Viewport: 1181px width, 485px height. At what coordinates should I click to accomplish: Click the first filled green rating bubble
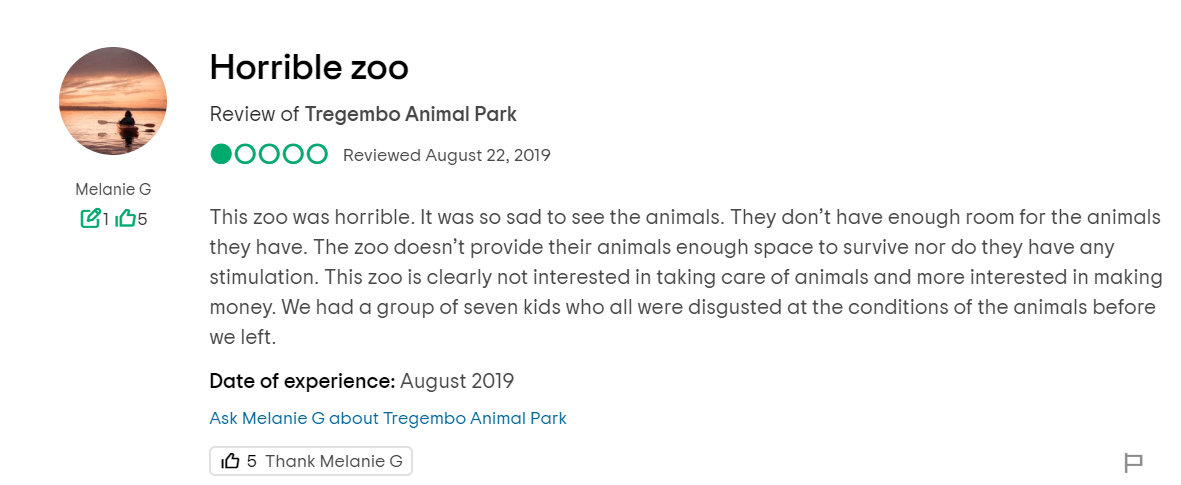coord(221,154)
